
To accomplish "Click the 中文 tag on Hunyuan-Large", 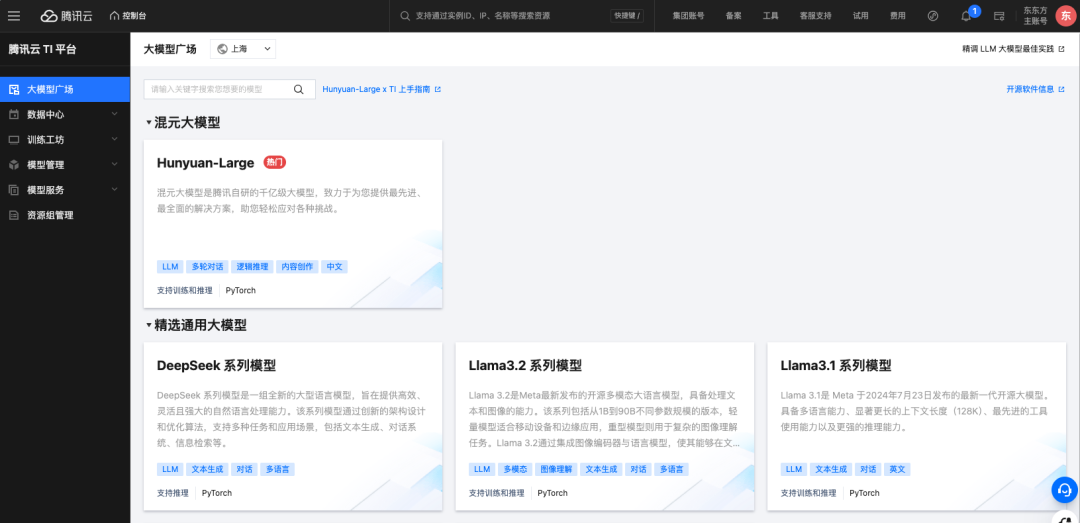I will click(x=335, y=267).
